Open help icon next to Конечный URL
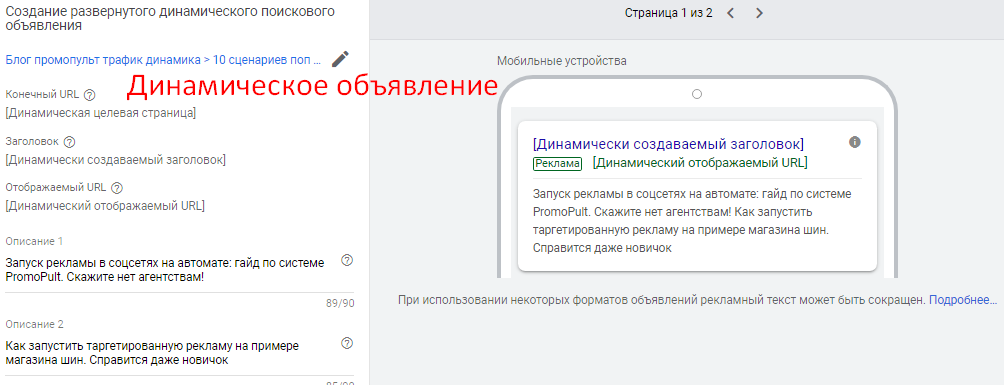The image size is (1004, 385). tap(90, 95)
